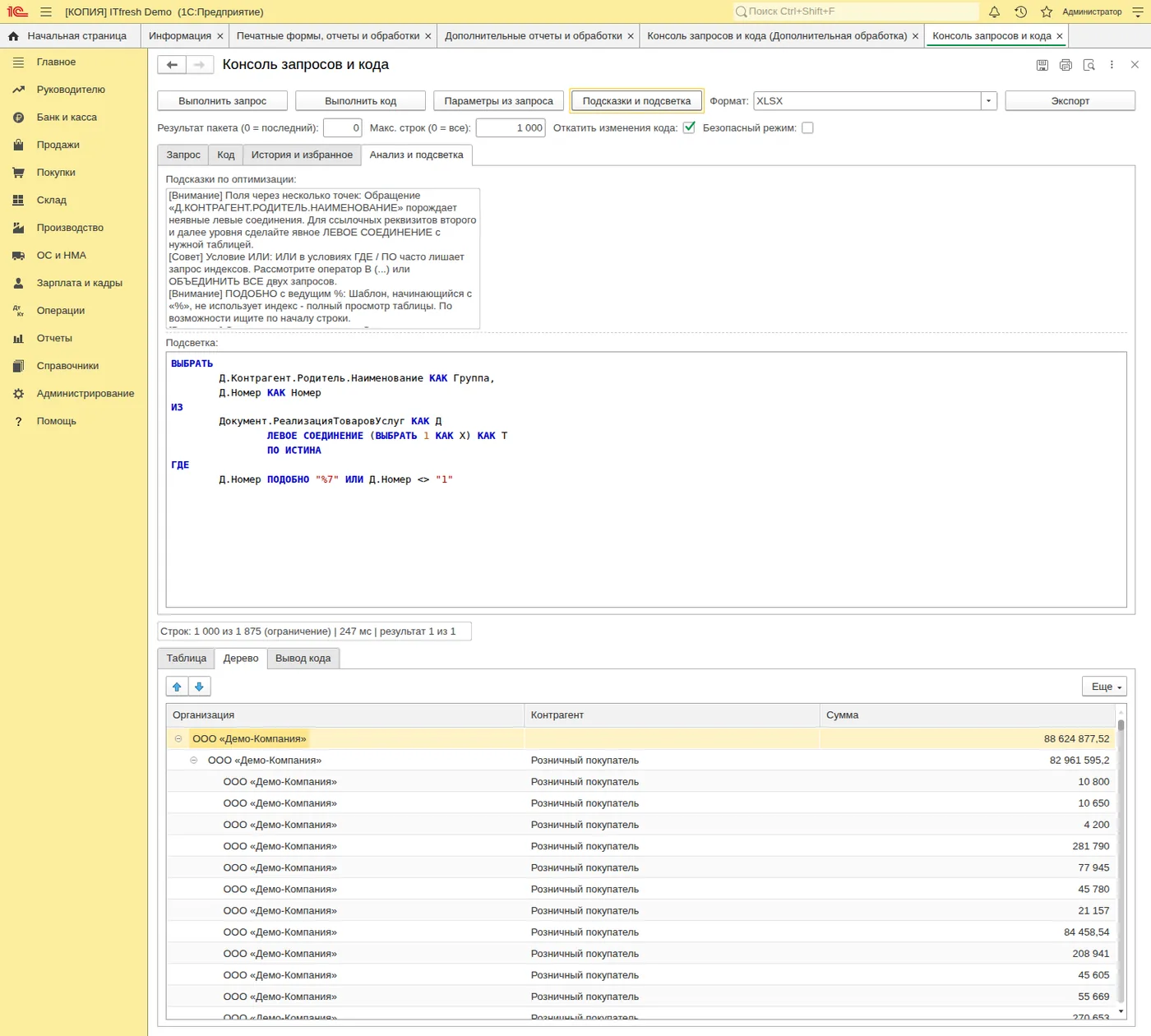Switch to the Таблица results tab

187,658
